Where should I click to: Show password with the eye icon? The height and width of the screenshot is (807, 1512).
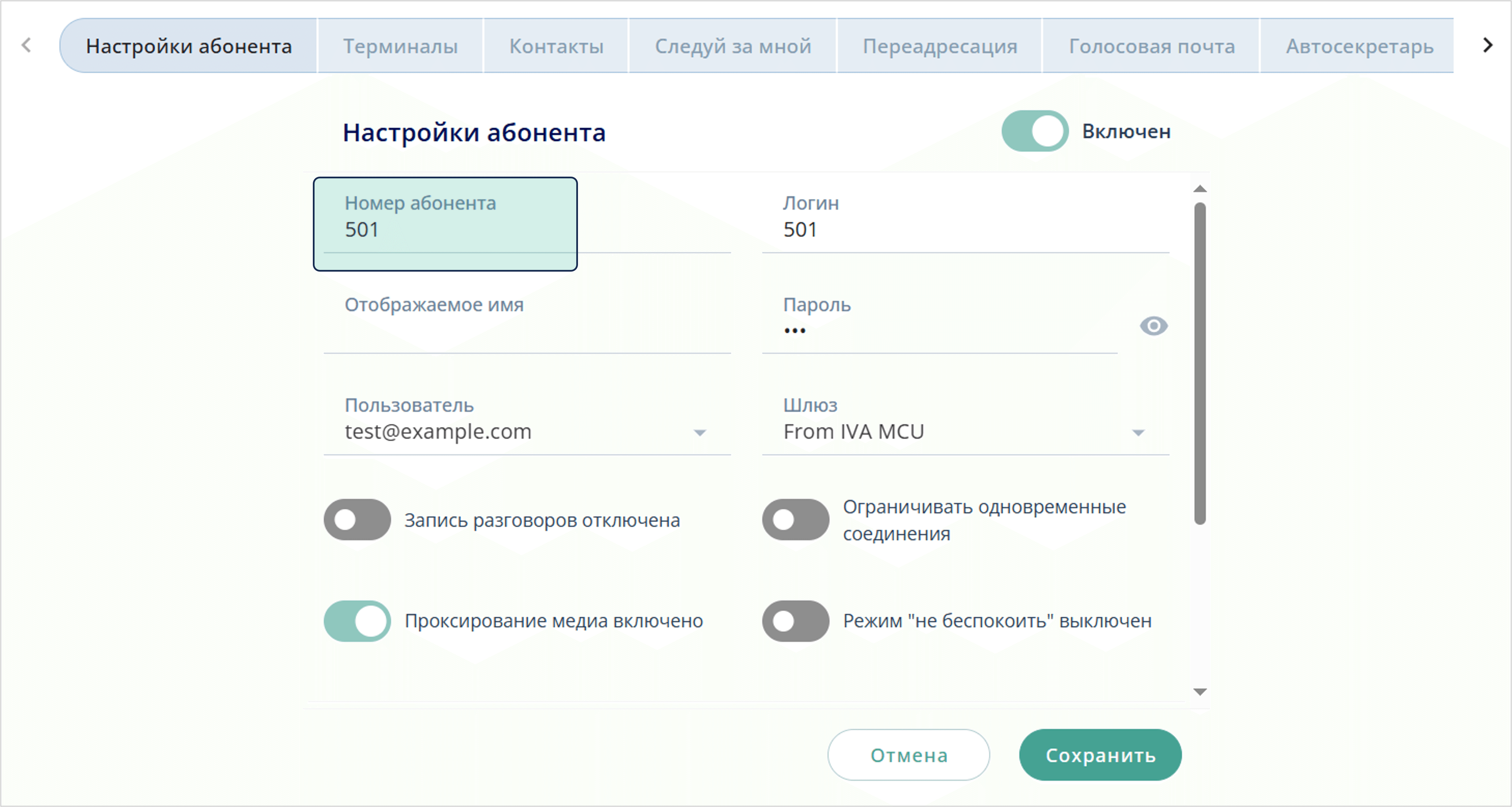click(1153, 326)
